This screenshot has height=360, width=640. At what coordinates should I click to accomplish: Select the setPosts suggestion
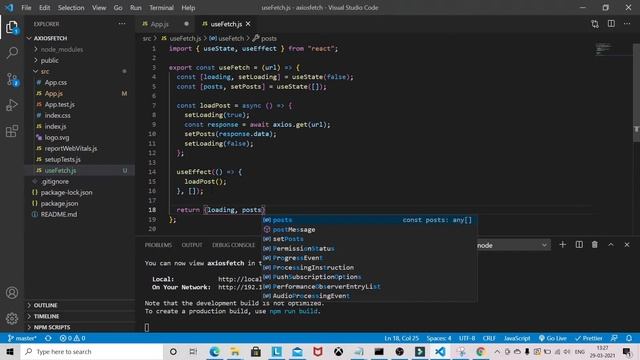[369, 239]
